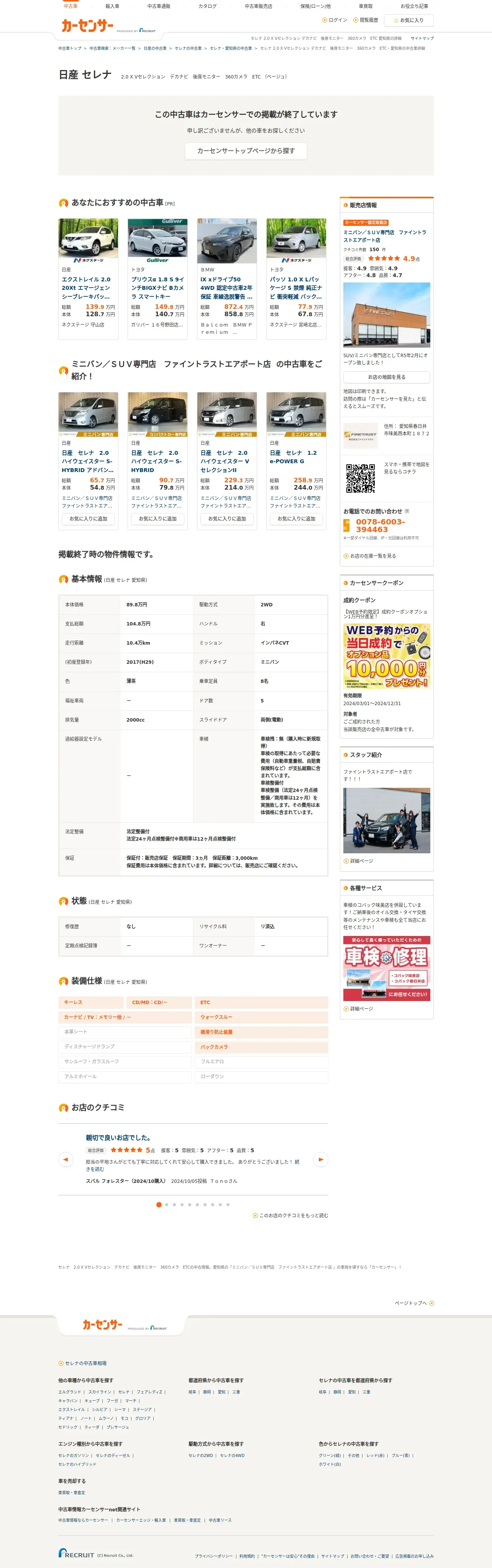
Task: Click the login icon beside ログイン
Action: point(325,20)
